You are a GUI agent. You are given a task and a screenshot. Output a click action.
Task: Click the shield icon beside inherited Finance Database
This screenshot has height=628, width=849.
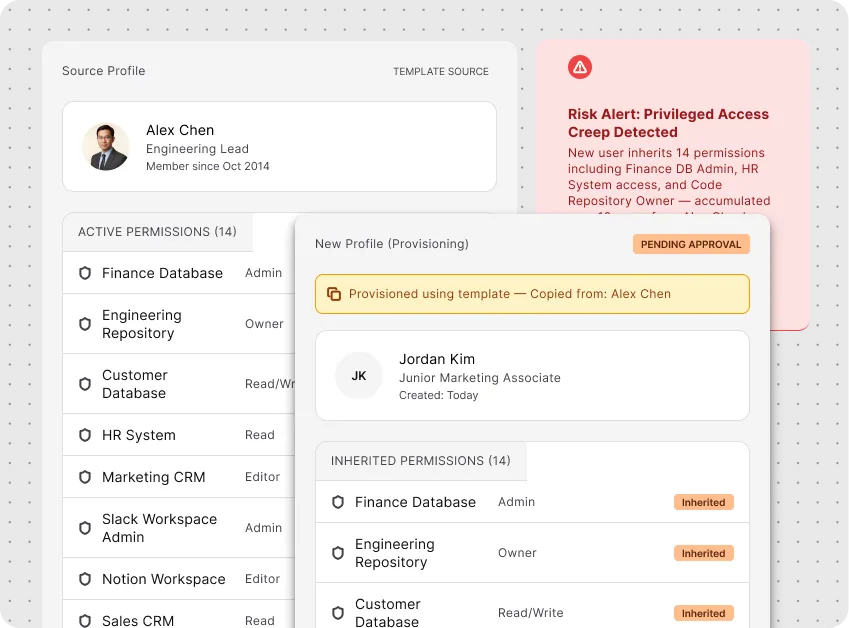[x=338, y=502]
